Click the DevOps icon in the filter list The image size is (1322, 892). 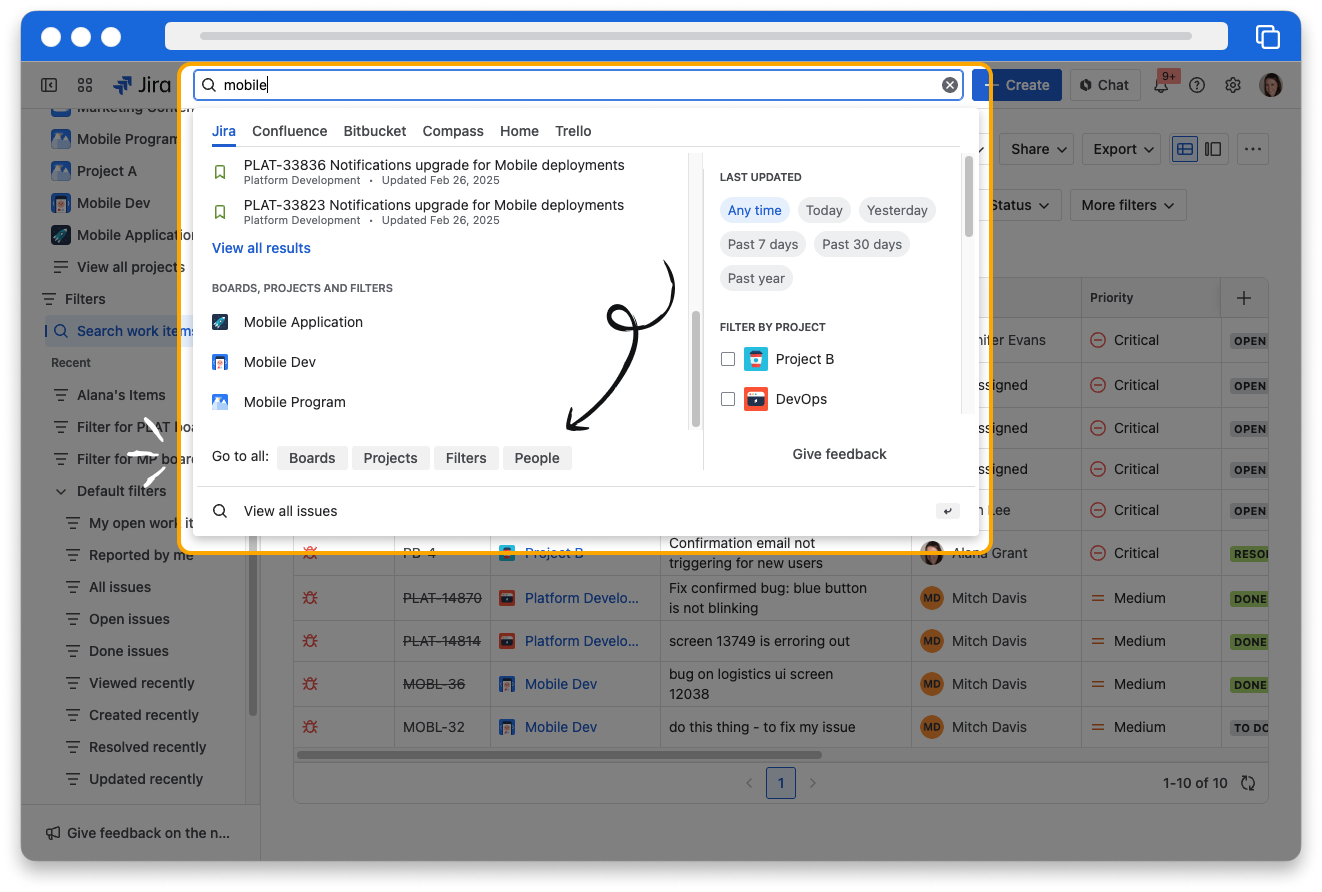pos(756,399)
